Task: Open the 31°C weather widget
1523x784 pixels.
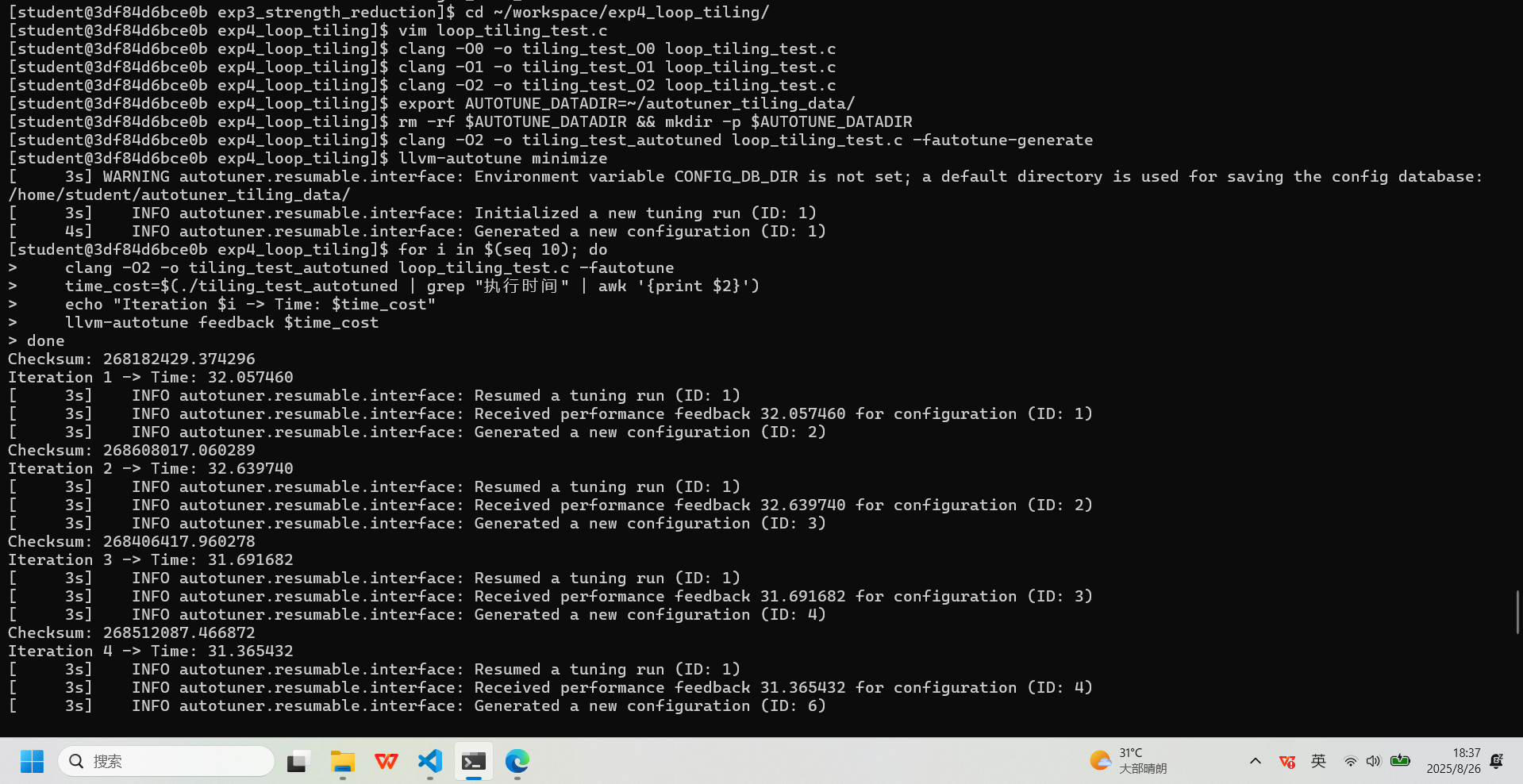Action: (x=1129, y=761)
